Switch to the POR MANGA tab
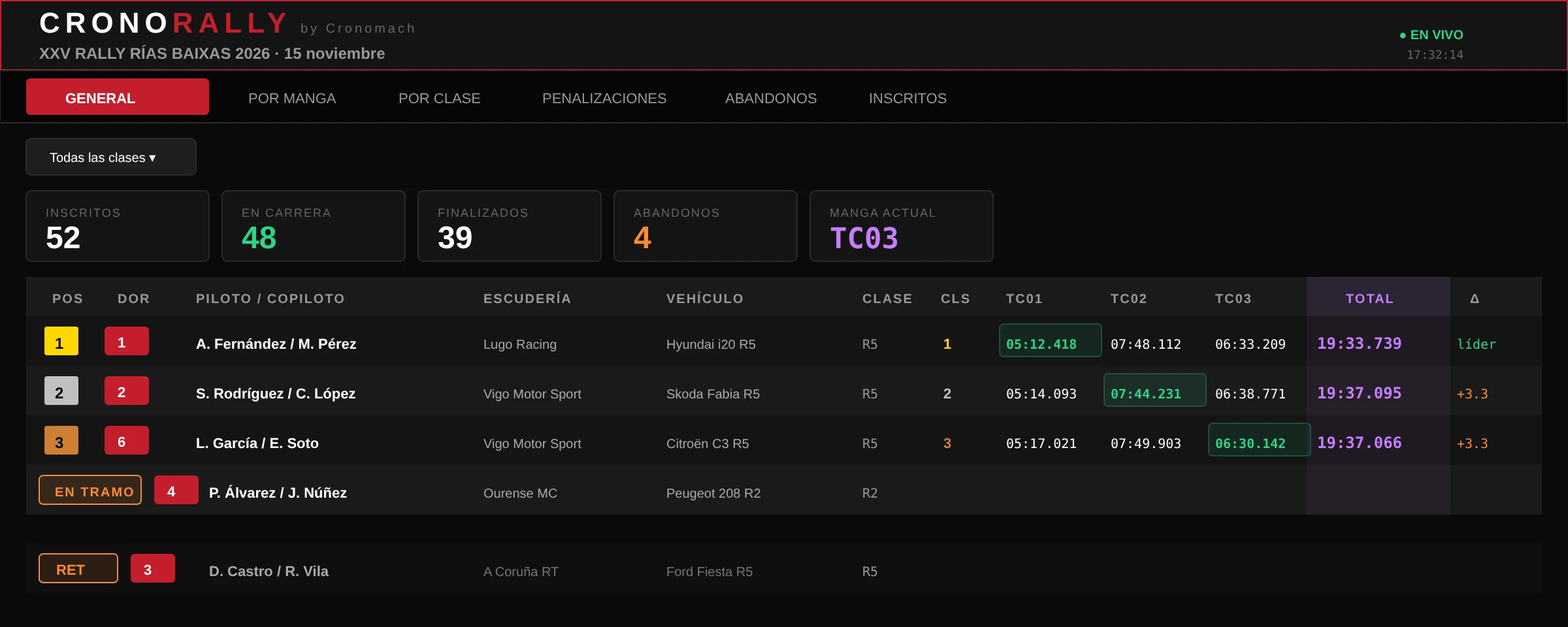 click(292, 98)
